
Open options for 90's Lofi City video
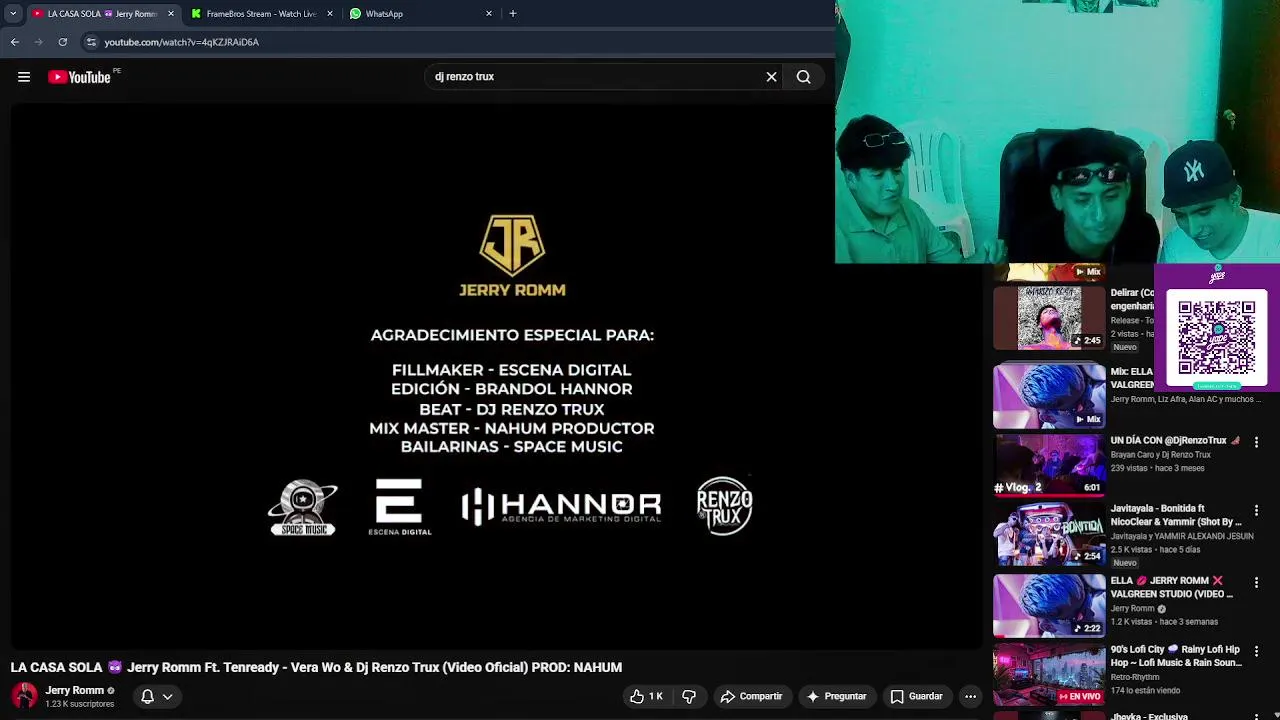(1257, 651)
